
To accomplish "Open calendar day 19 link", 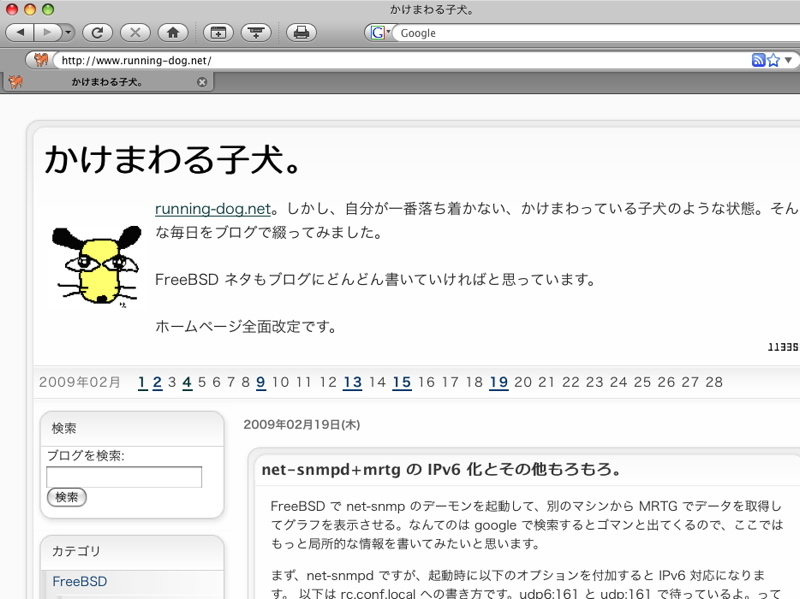I will click(499, 382).
